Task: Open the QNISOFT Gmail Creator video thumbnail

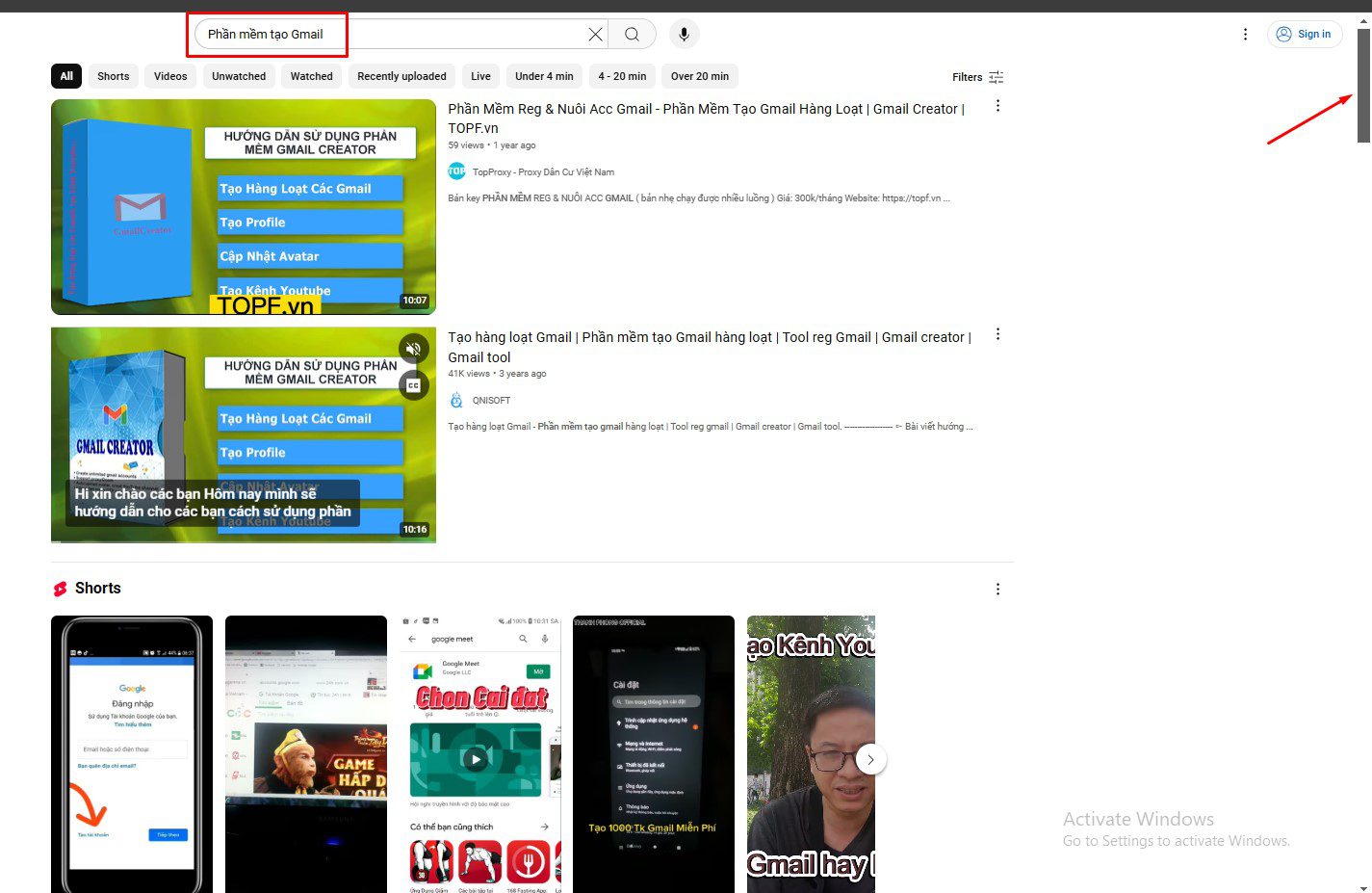Action: 244,435
